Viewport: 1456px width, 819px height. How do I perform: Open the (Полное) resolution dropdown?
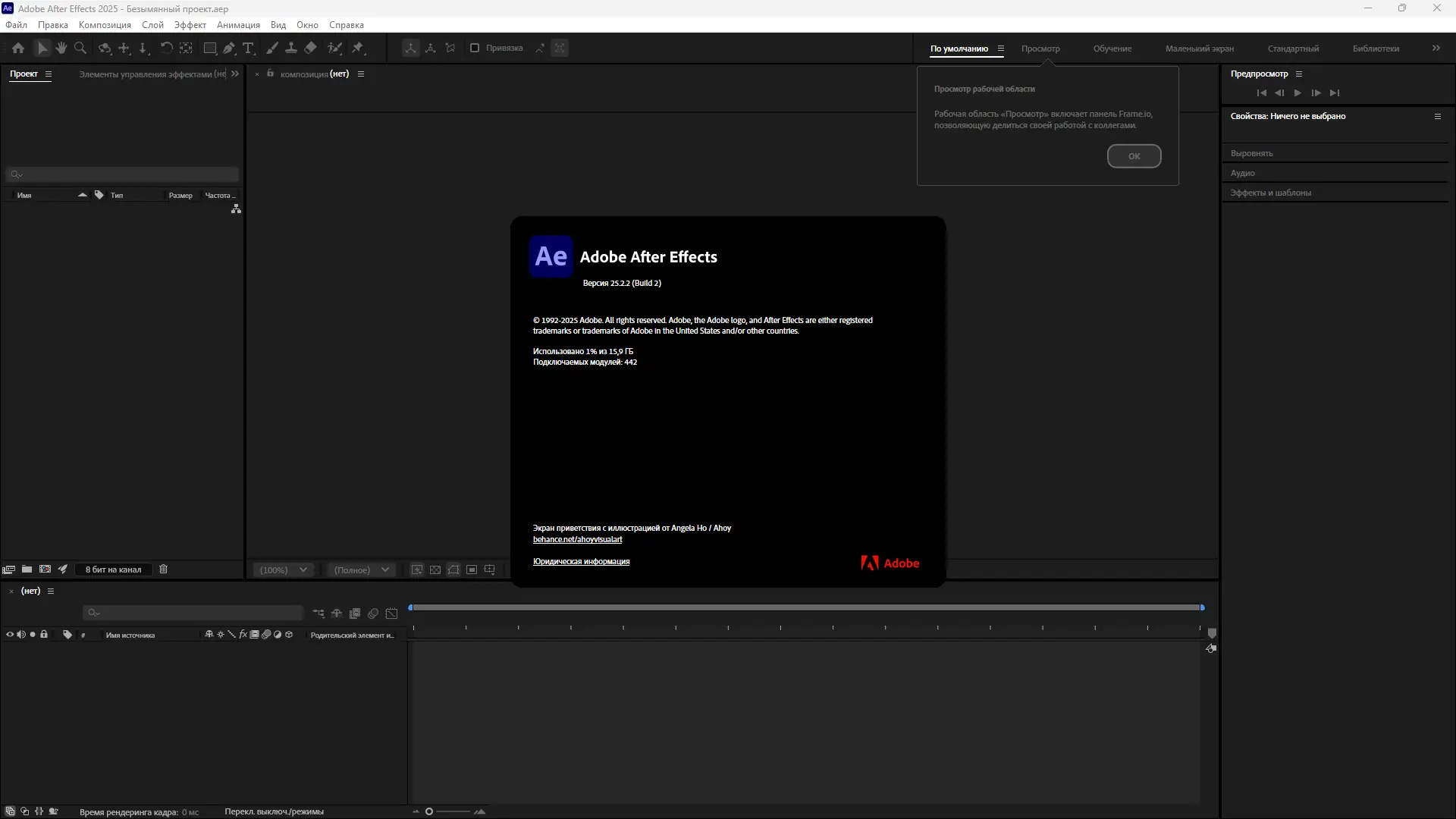coord(361,570)
